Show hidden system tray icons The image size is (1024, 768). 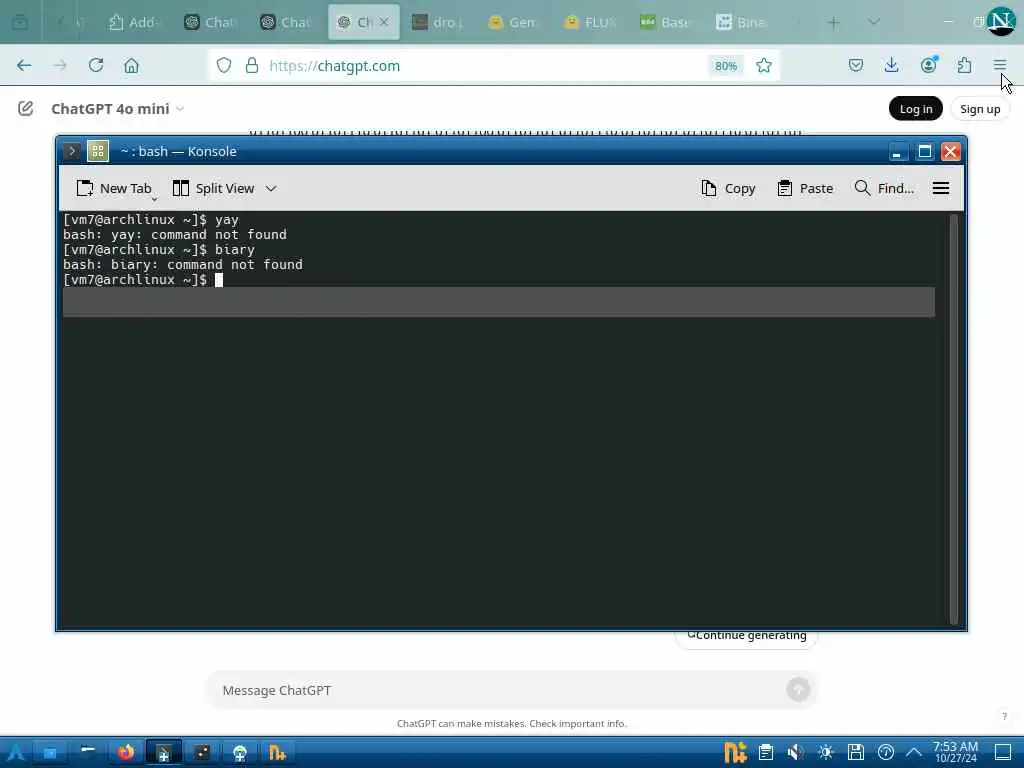tap(914, 752)
